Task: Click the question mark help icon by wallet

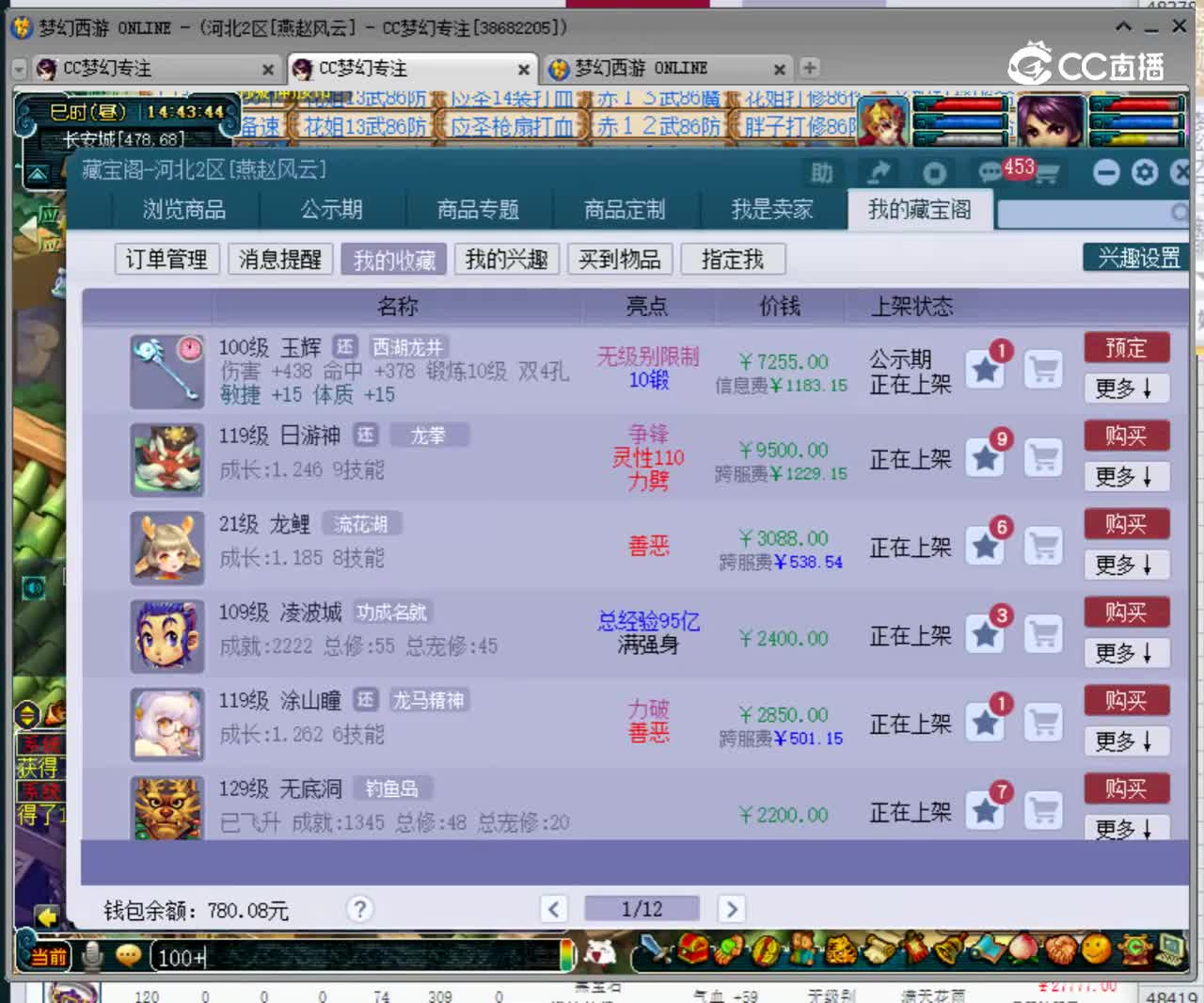Action: (x=359, y=909)
